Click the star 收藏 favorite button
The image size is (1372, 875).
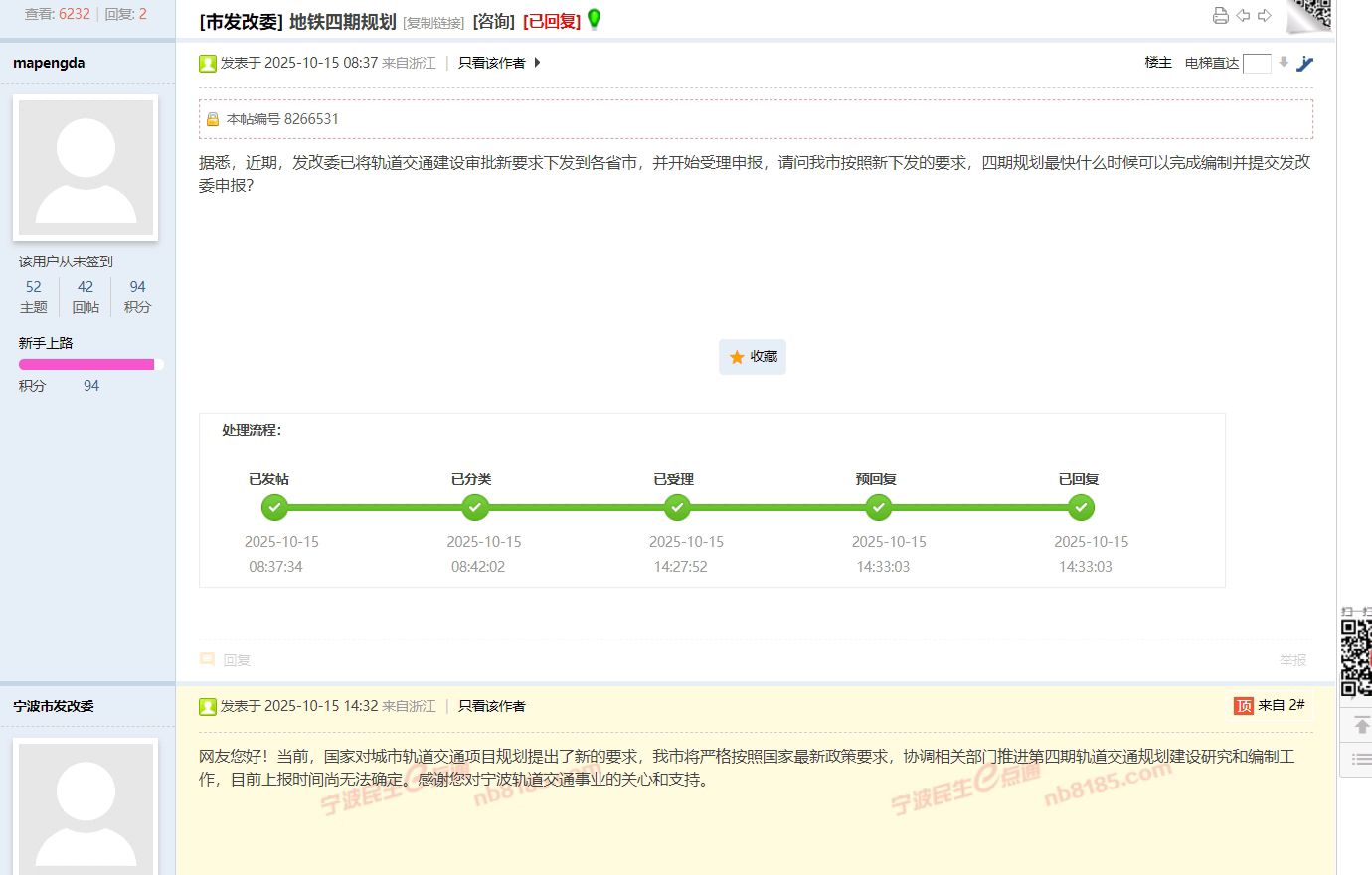point(753,357)
